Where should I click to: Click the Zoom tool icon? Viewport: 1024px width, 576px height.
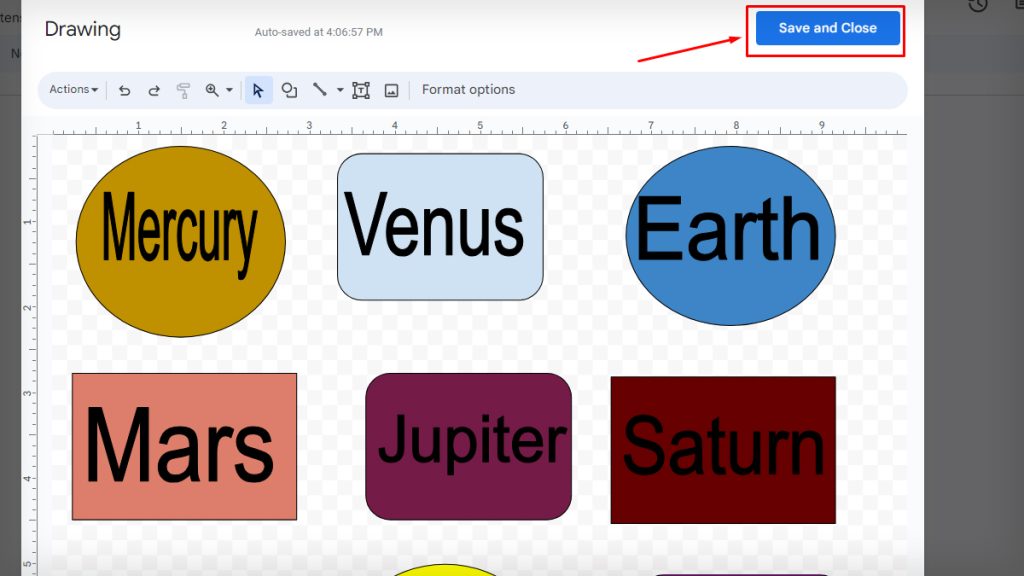tap(212, 90)
